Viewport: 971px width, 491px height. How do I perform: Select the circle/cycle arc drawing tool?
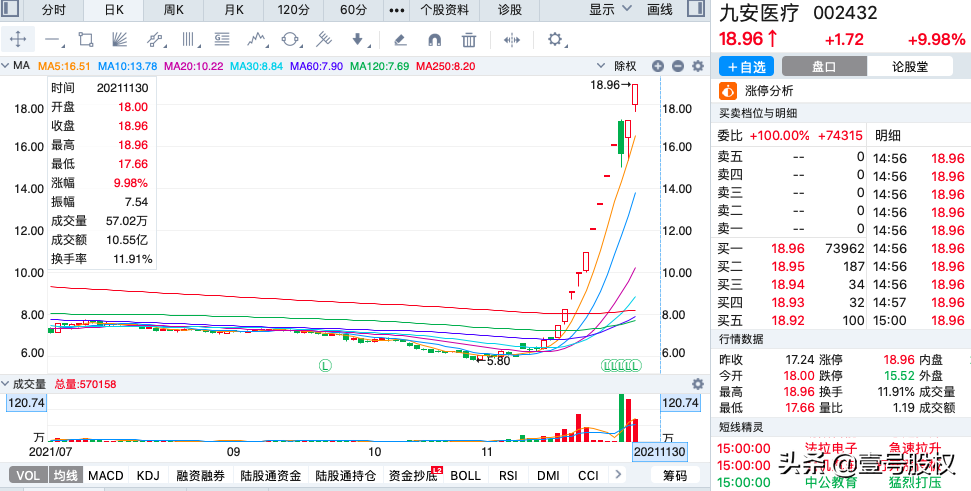tap(290, 40)
